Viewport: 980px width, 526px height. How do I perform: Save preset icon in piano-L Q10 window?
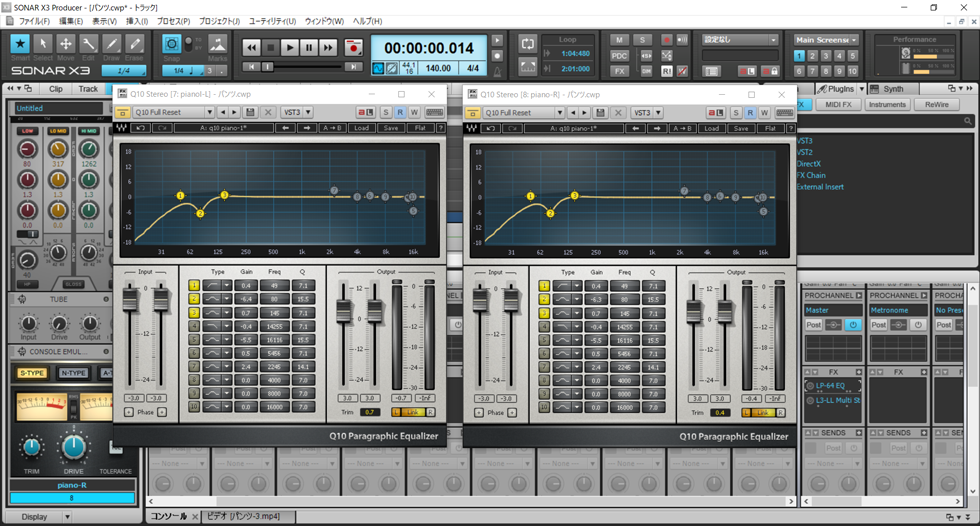[251, 112]
